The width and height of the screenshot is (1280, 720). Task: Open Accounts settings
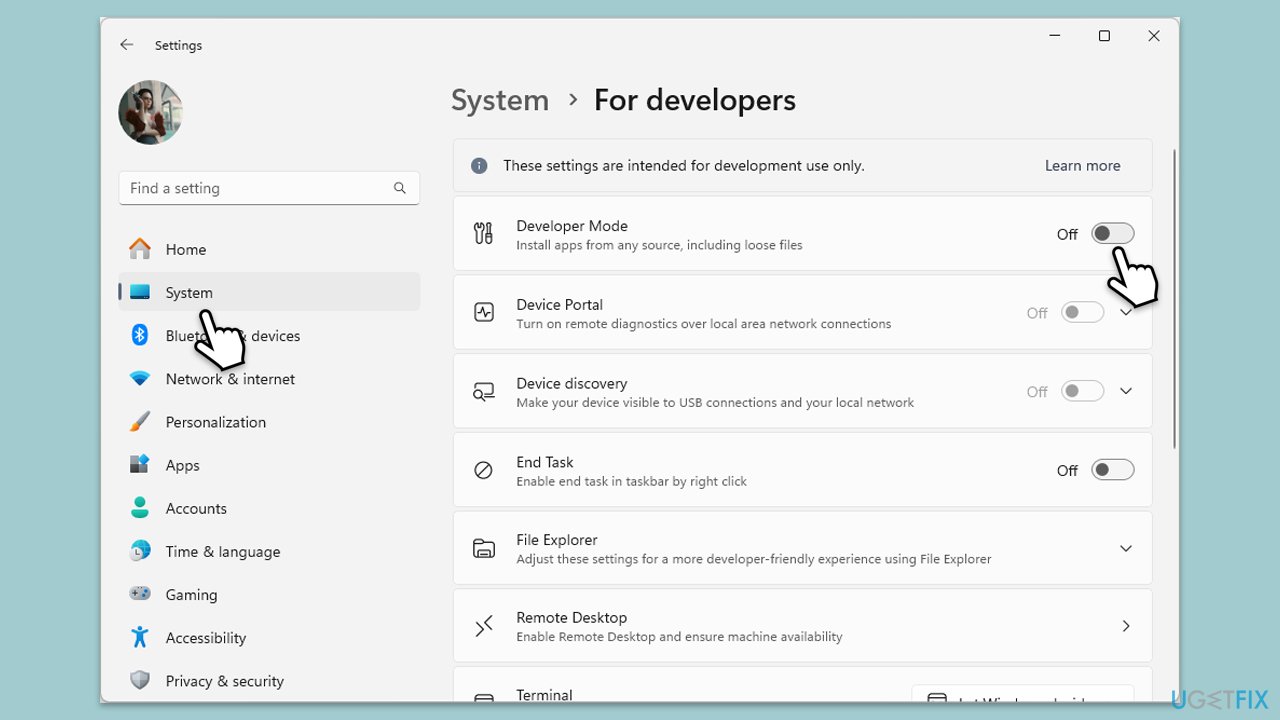coord(269,507)
